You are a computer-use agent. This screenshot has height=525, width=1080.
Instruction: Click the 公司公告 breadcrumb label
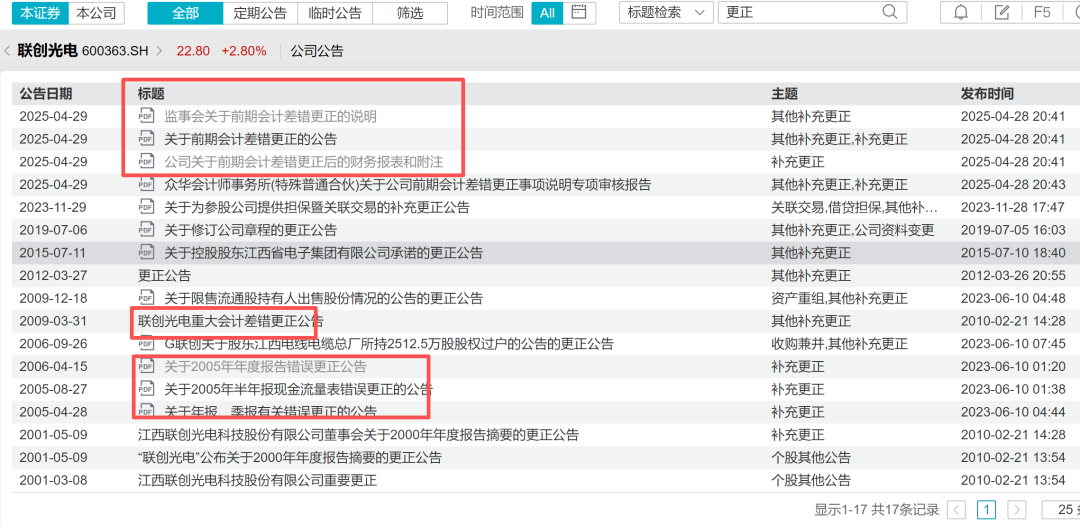(x=317, y=51)
